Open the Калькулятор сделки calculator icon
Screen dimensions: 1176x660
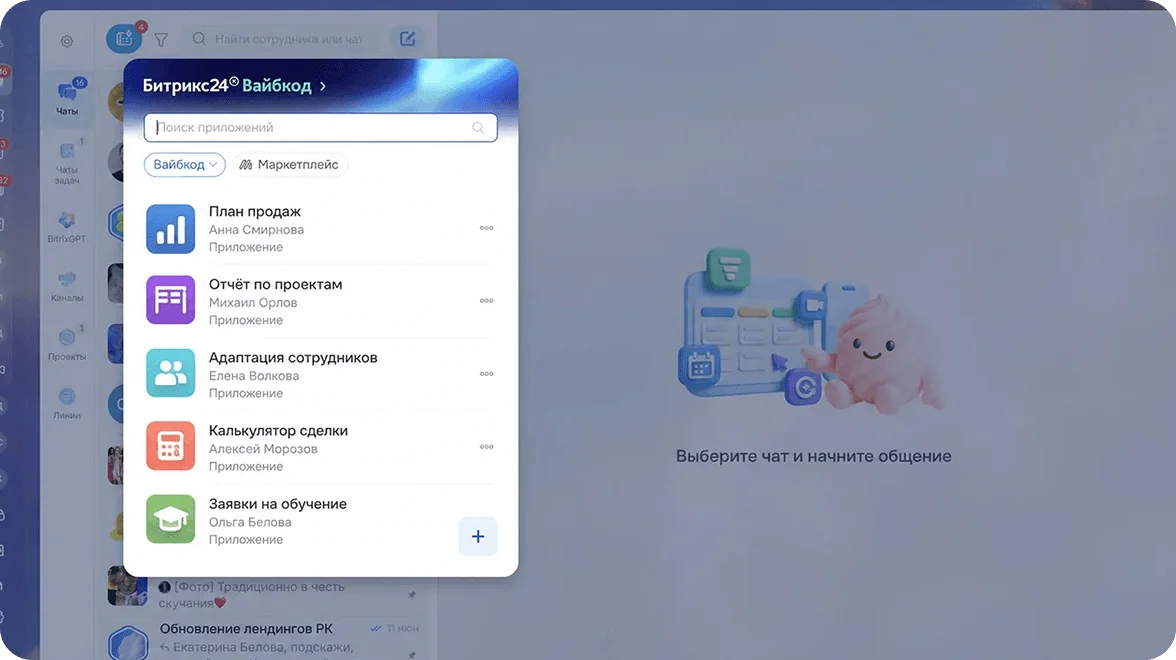coord(170,446)
